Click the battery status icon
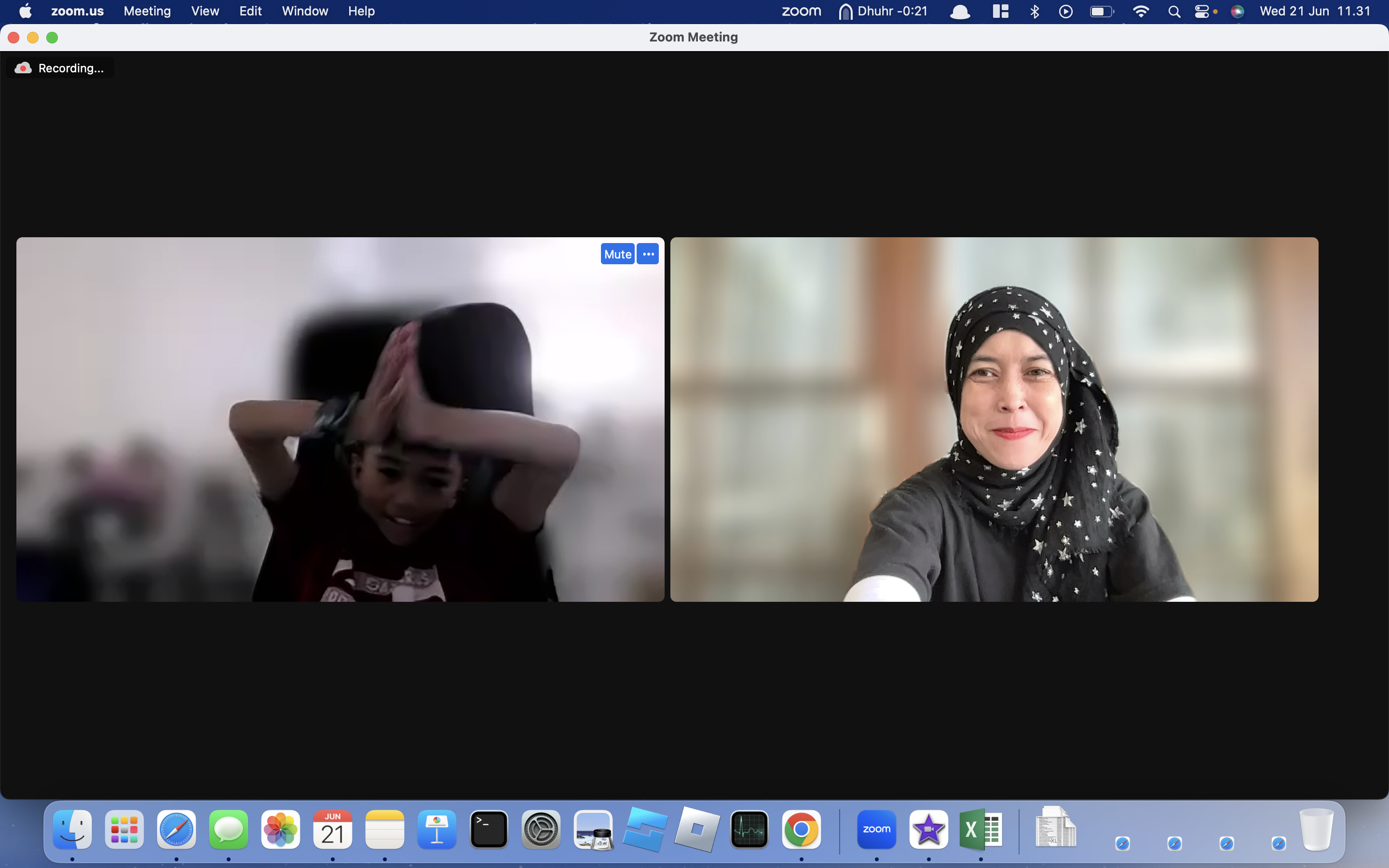1389x868 pixels. pyautogui.click(x=1102, y=11)
